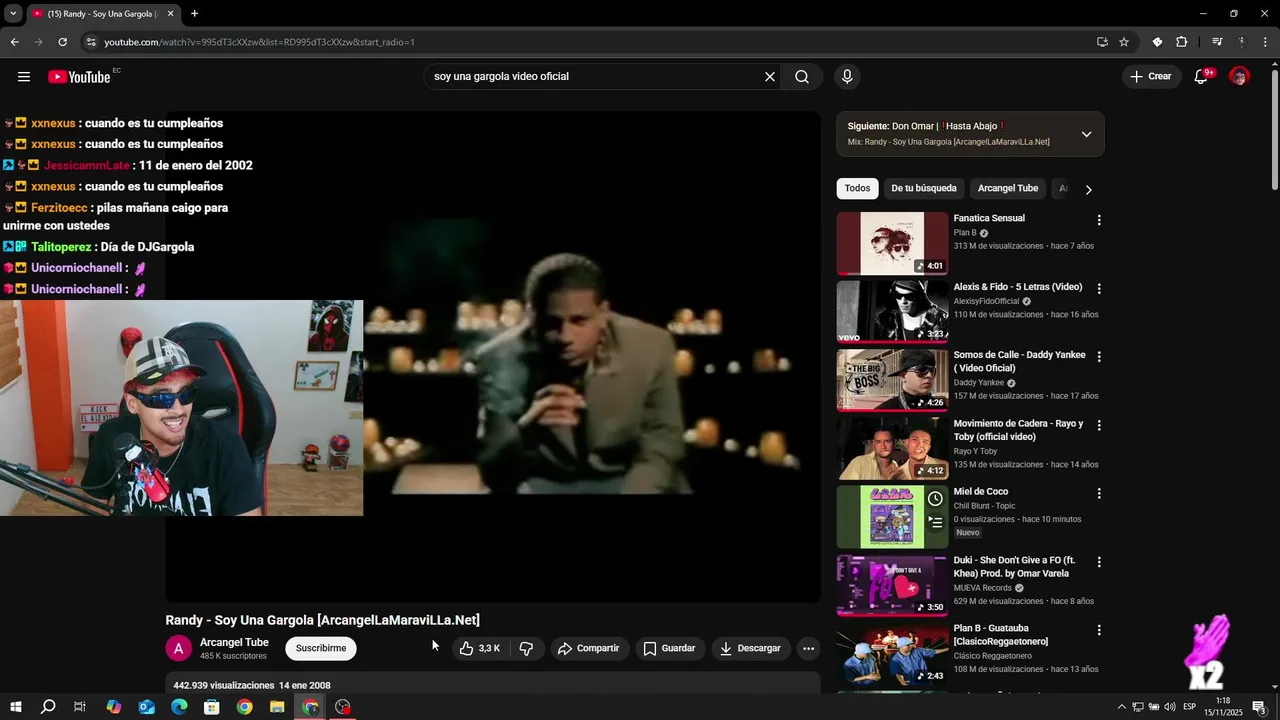Go to the YouTube home logo

[79, 77]
